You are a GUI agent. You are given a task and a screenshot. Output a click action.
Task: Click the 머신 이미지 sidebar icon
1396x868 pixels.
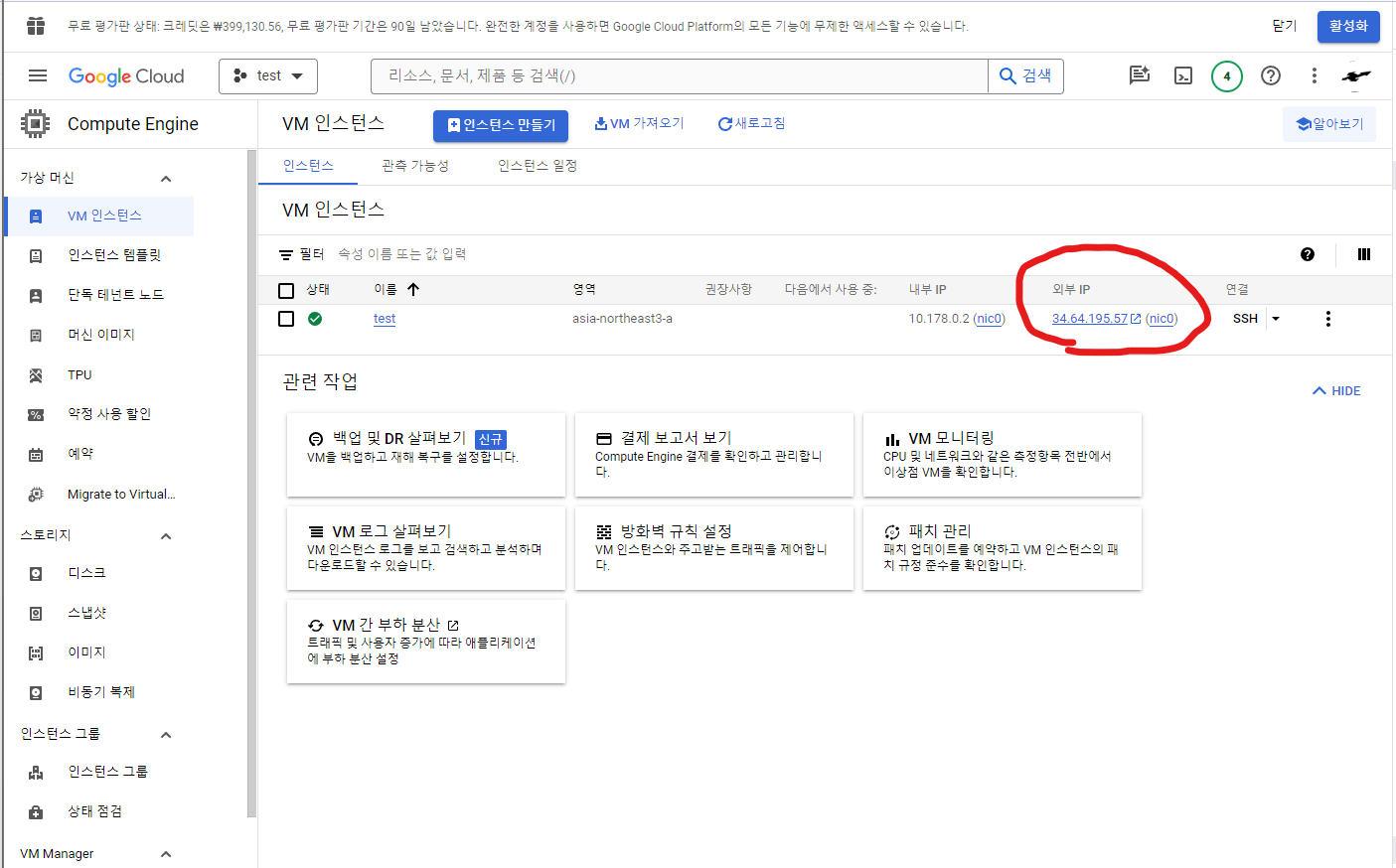(36, 336)
